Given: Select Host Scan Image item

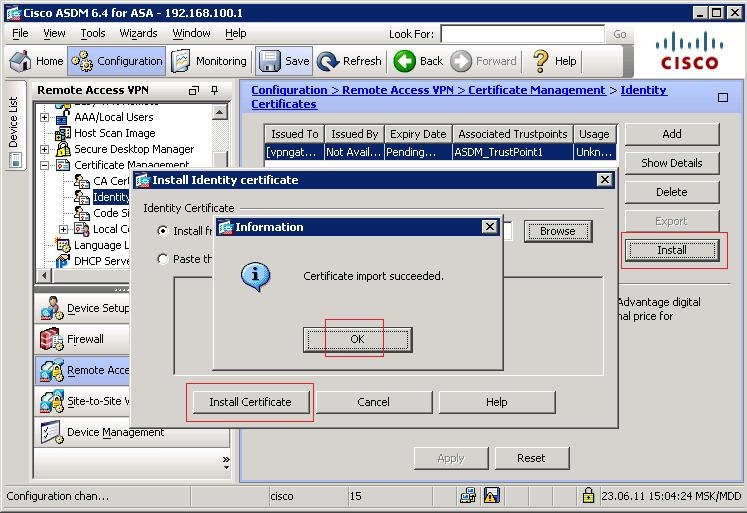Looking at the screenshot, I should (114, 133).
